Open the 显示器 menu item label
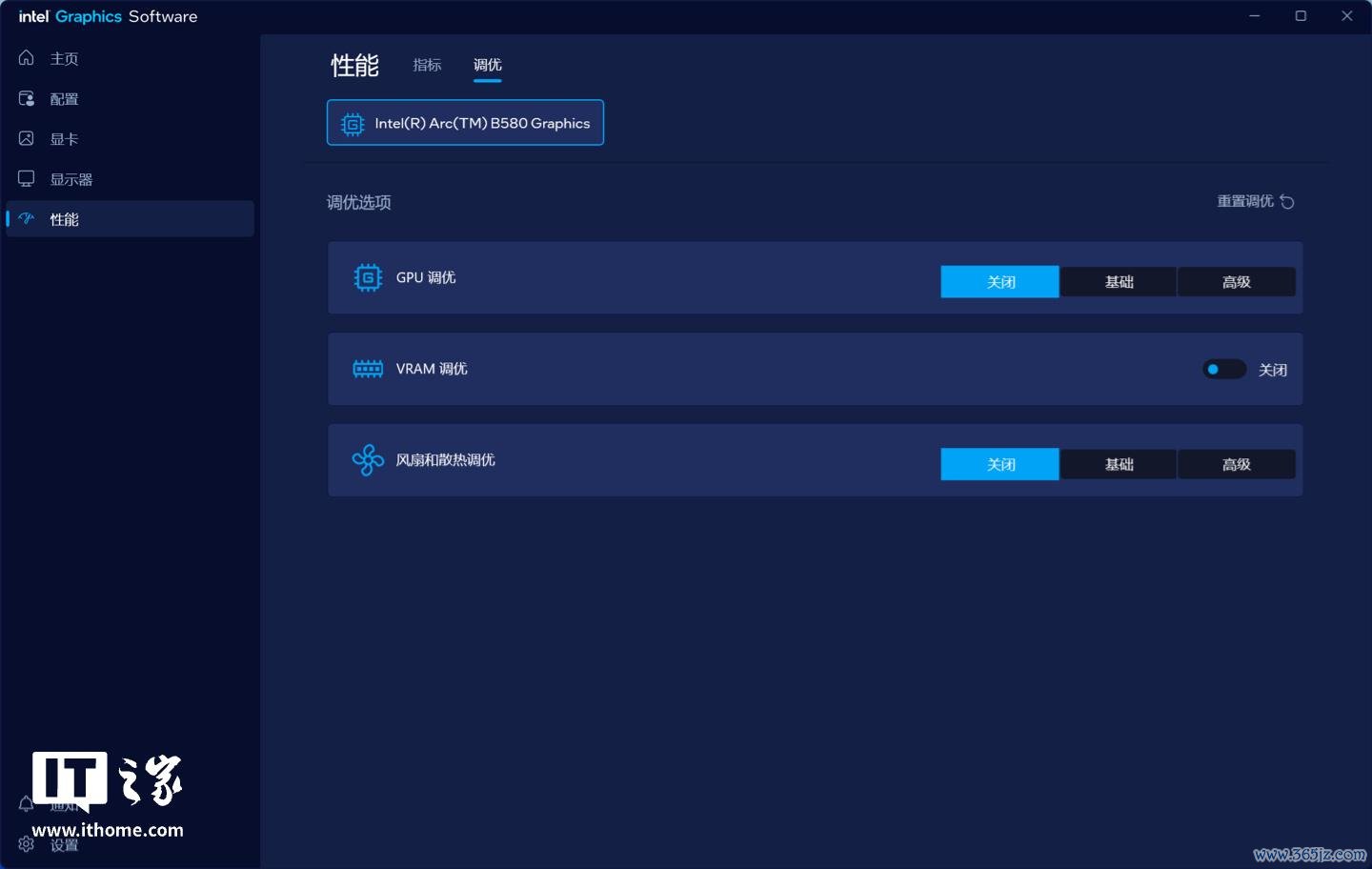This screenshot has height=869, width=1372. (x=71, y=179)
